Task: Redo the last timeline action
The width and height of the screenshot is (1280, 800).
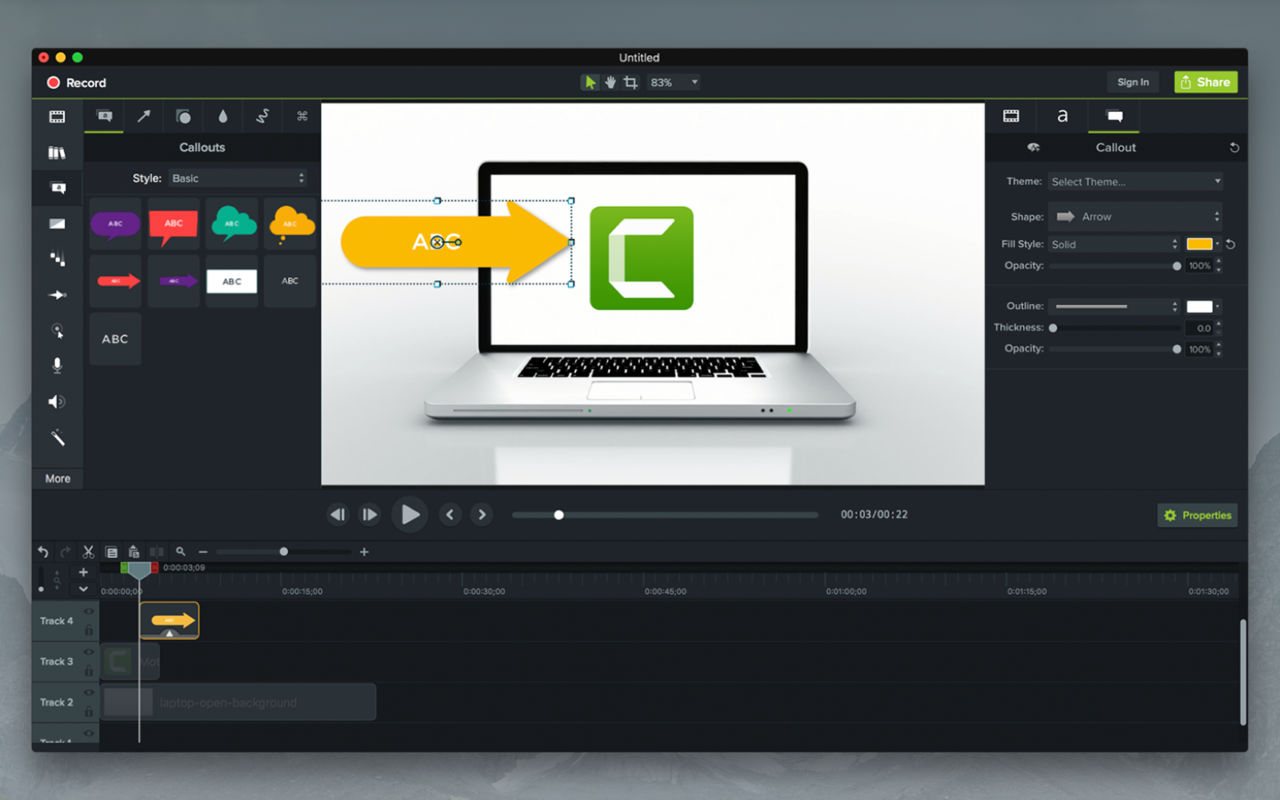Action: point(65,551)
